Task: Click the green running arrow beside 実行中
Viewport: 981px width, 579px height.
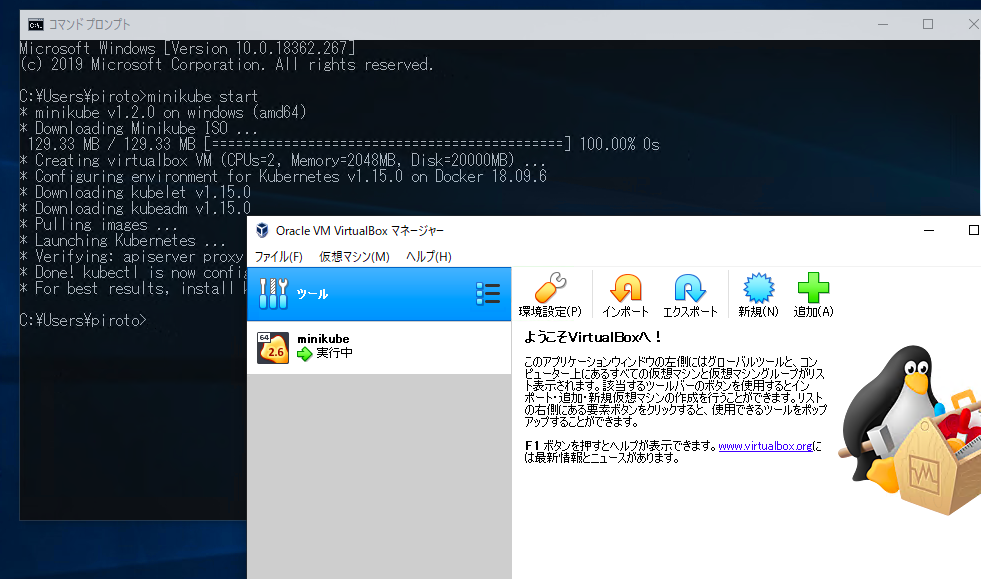Action: (x=305, y=353)
